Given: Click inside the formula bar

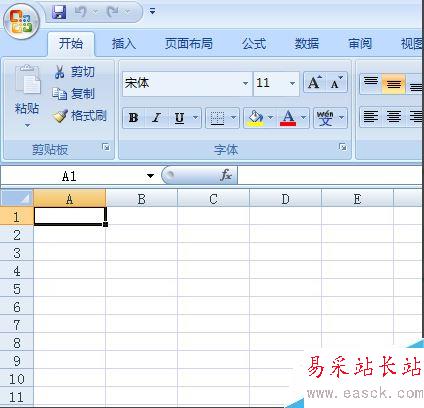Looking at the screenshot, I should click(330, 176).
